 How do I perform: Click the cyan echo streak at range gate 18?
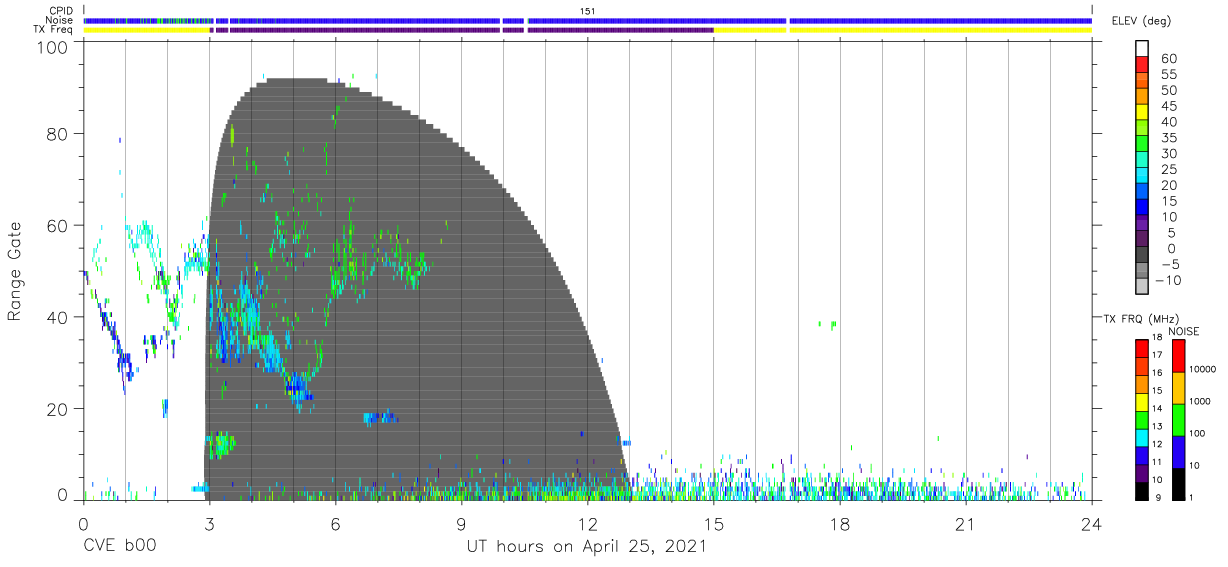380,417
